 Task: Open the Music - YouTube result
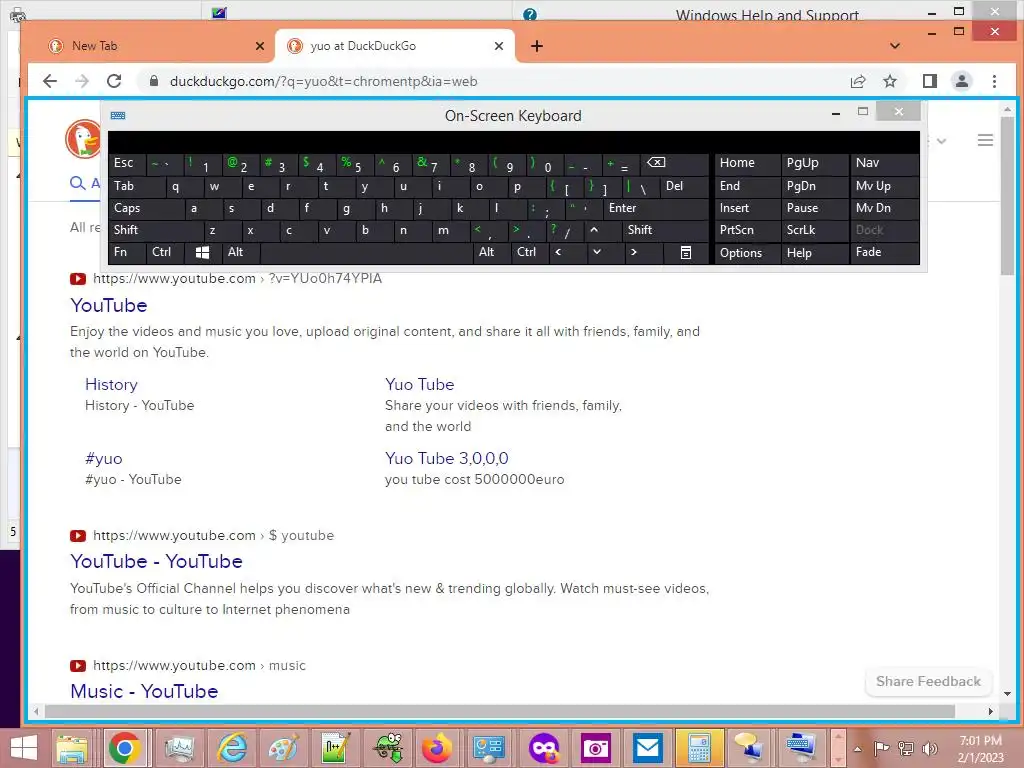144,691
